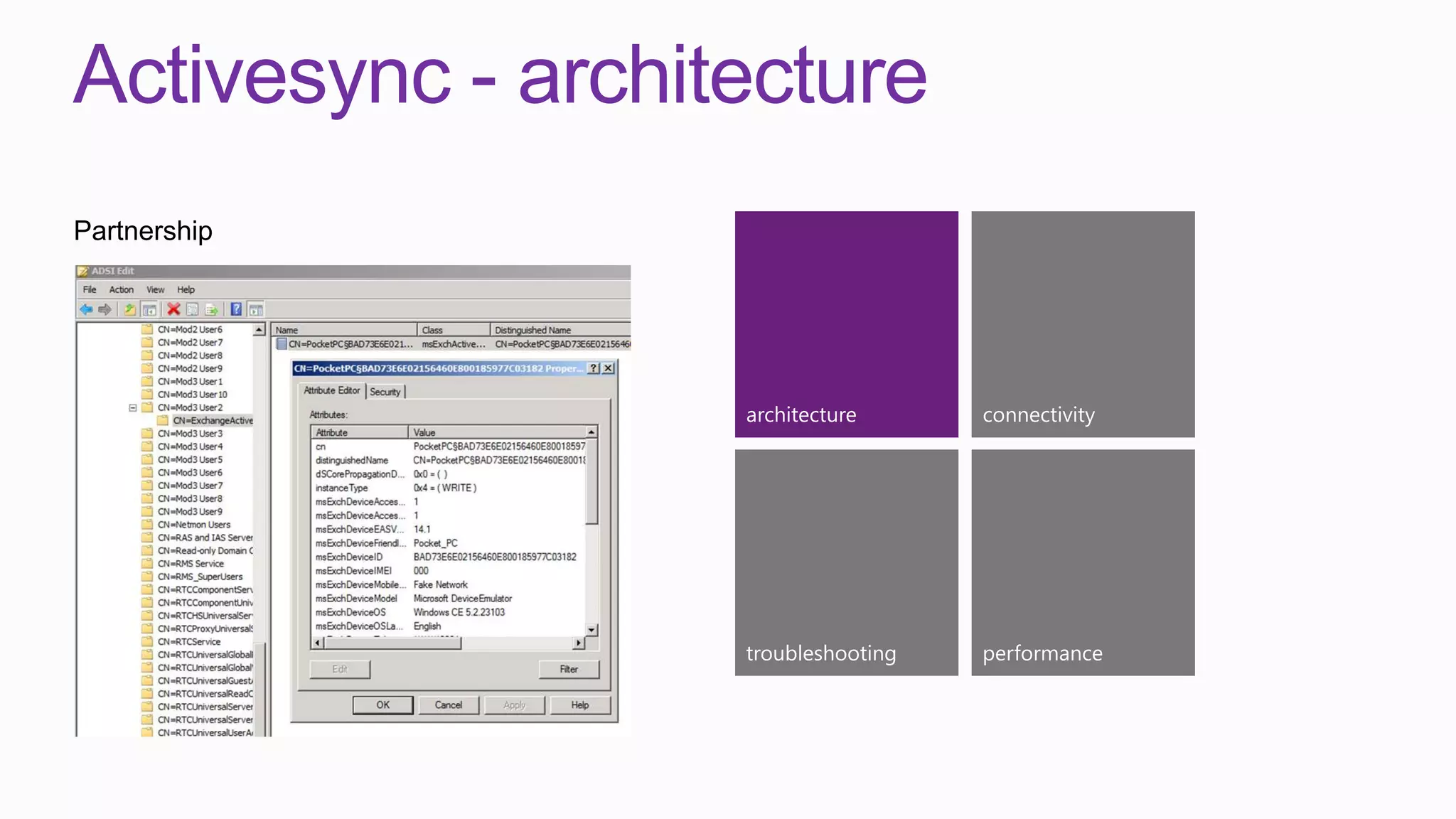Image resolution: width=1456 pixels, height=819 pixels.
Task: Switch to the Security tab
Action: point(385,392)
